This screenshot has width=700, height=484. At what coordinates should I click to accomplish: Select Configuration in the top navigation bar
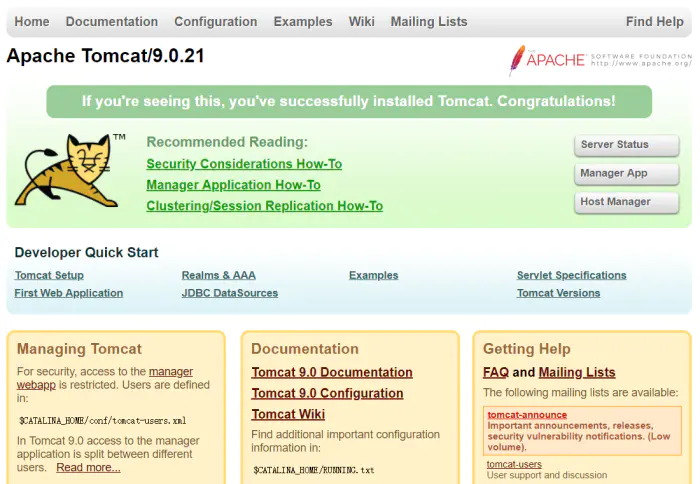(216, 21)
